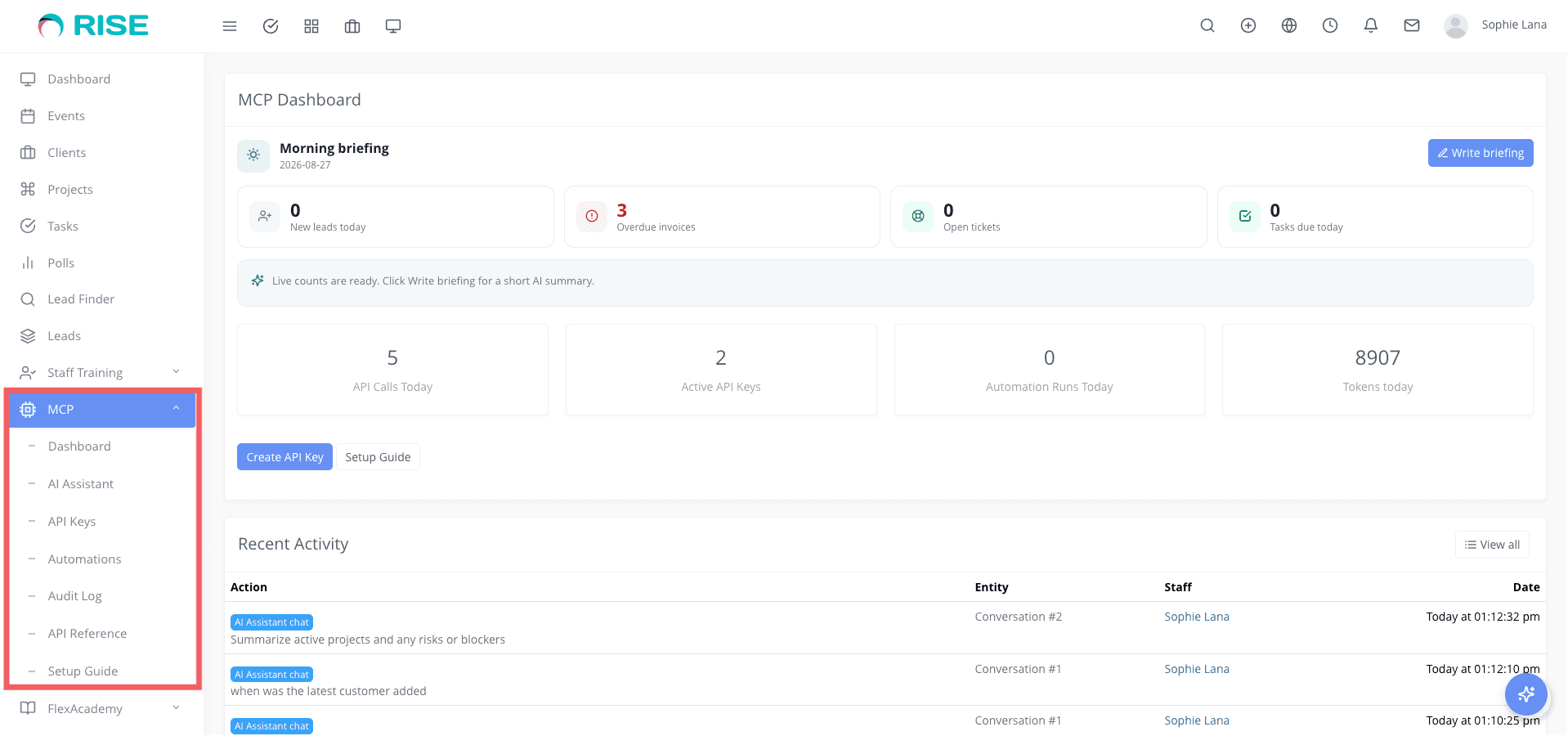Open Sophie Lana link at 01:12:10 pm row
1568x736 pixels.
(x=1197, y=669)
